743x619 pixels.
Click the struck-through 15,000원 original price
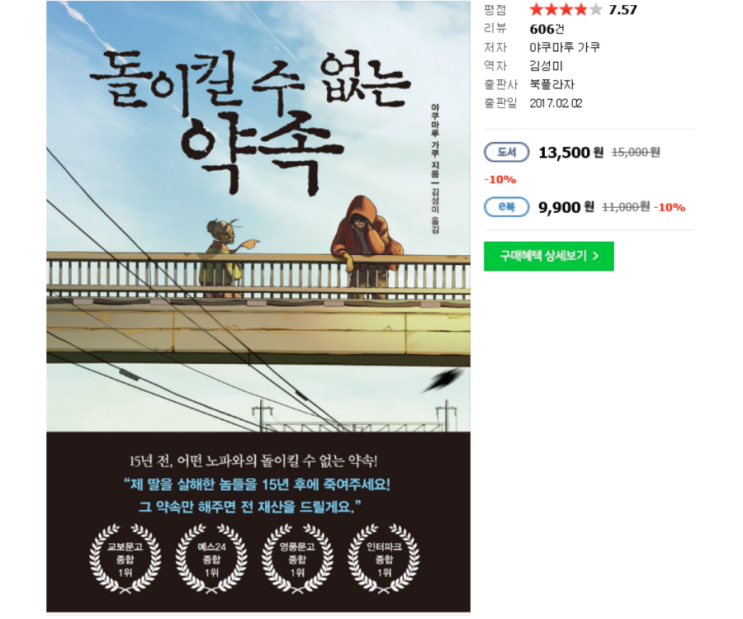635,152
